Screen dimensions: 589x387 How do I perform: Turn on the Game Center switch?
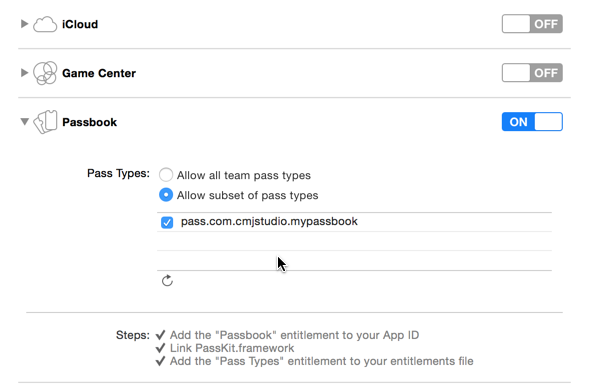point(532,73)
